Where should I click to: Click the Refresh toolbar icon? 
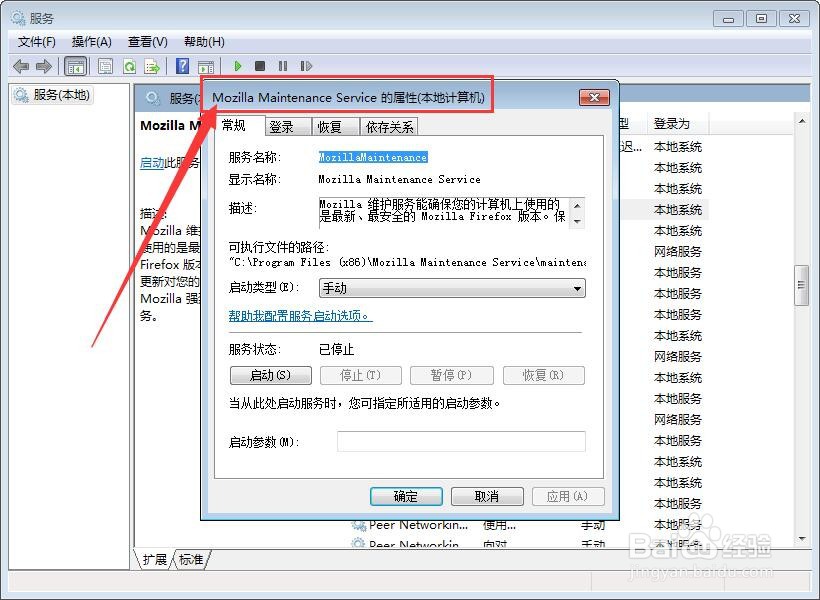click(129, 66)
